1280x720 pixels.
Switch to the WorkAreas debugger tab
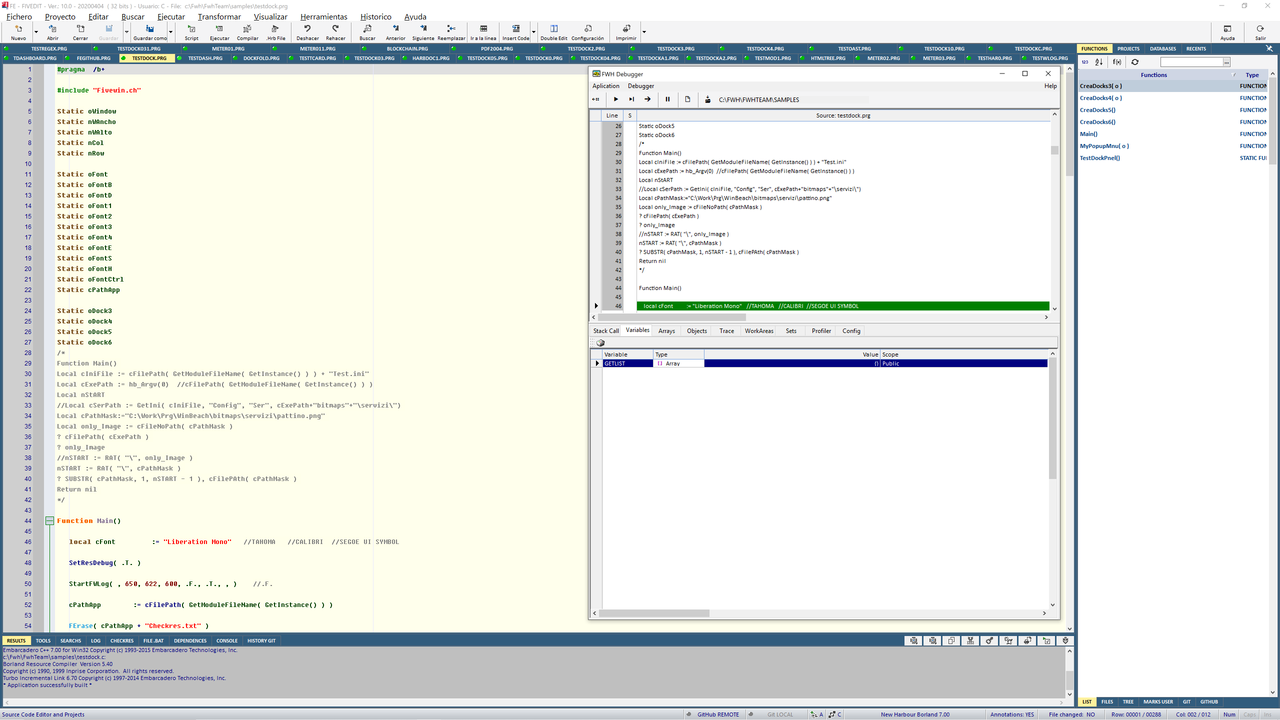tap(759, 330)
